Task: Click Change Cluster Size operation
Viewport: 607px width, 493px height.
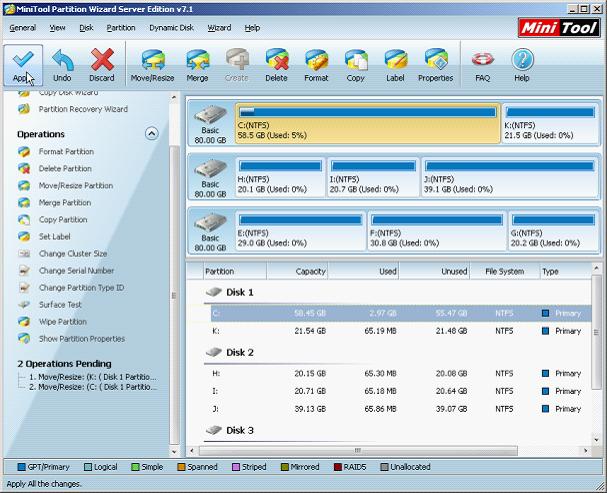Action: click(63, 254)
